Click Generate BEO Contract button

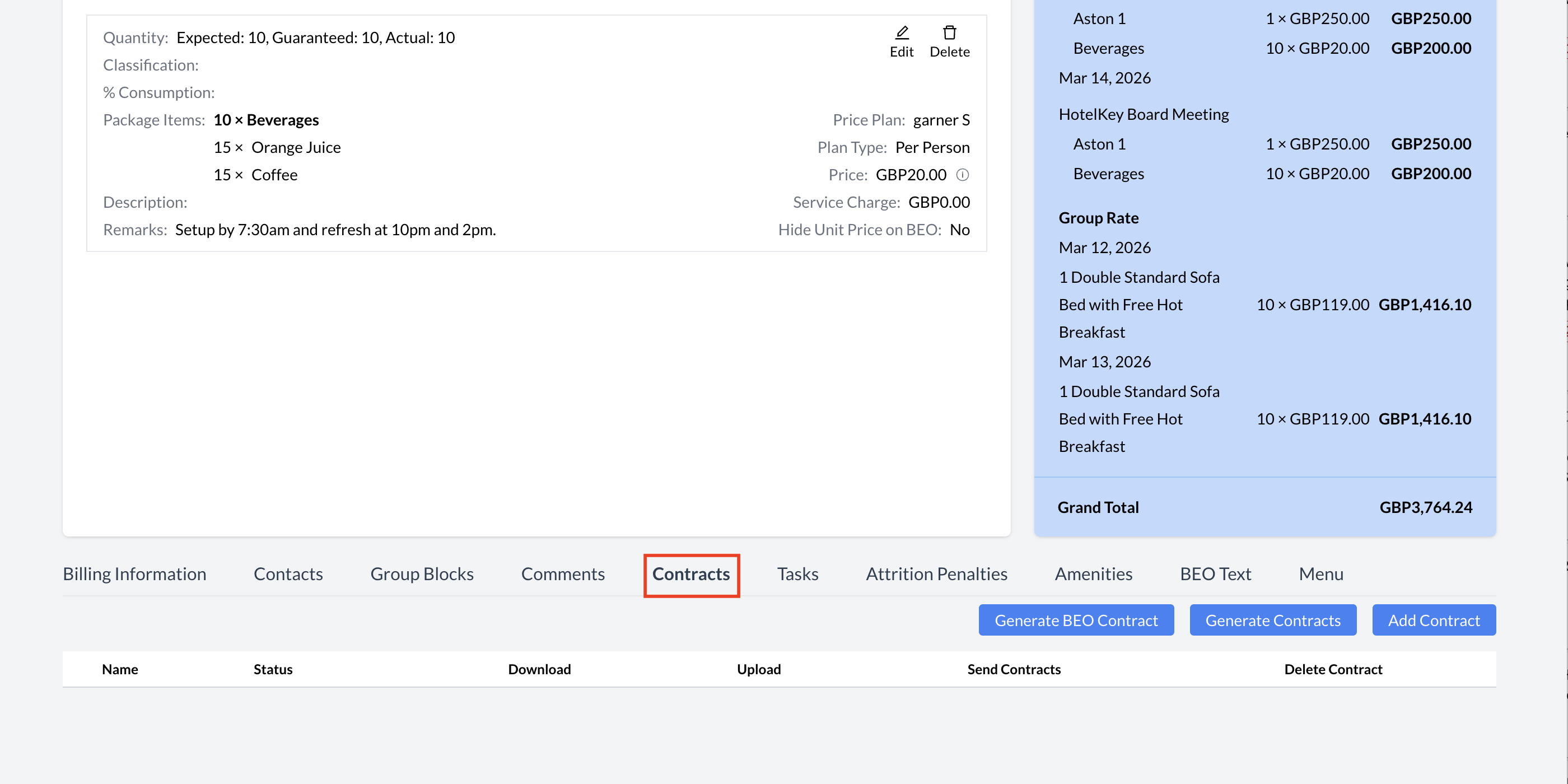point(1076,620)
